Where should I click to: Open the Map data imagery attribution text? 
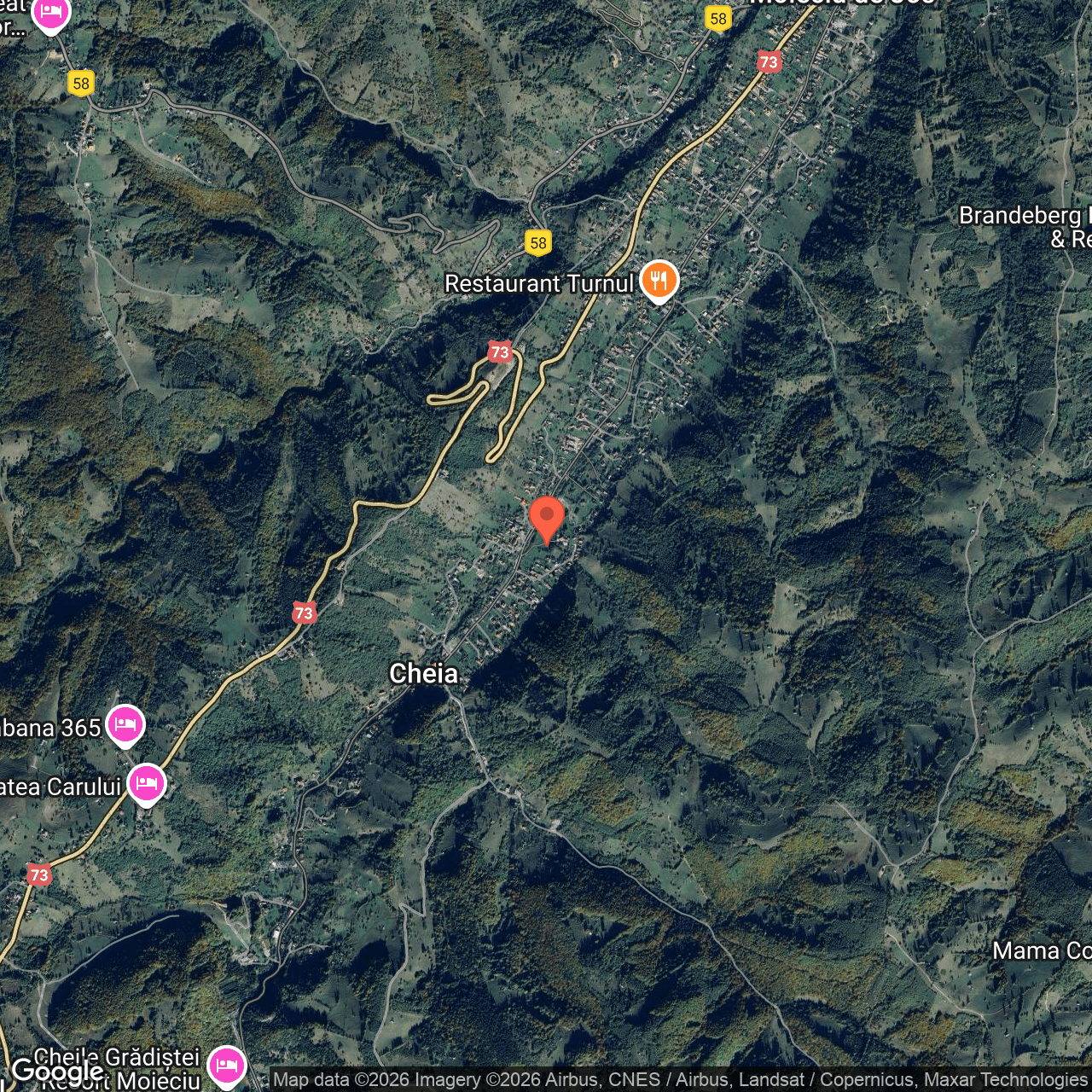point(680,1080)
